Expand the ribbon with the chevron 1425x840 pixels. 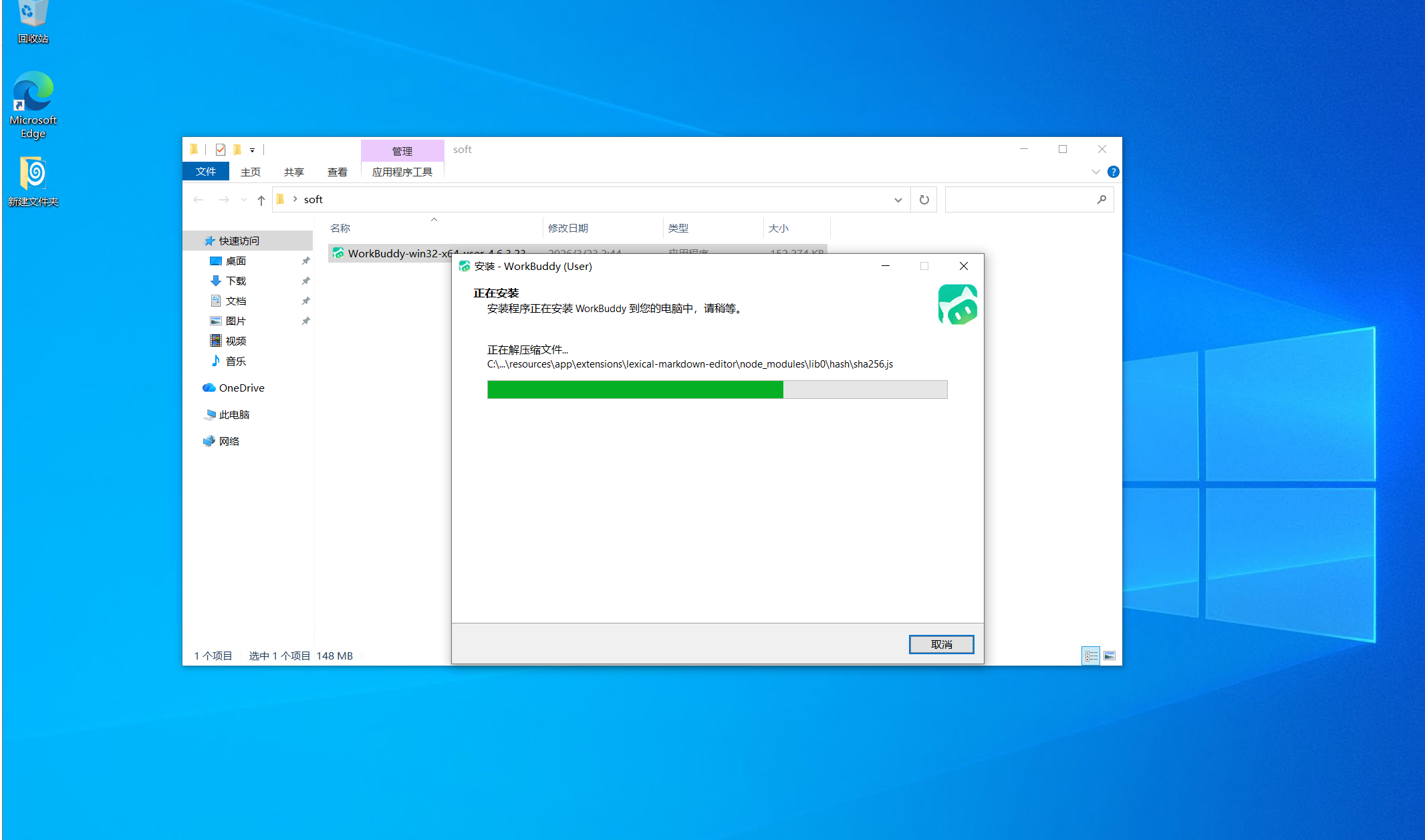[1095, 172]
